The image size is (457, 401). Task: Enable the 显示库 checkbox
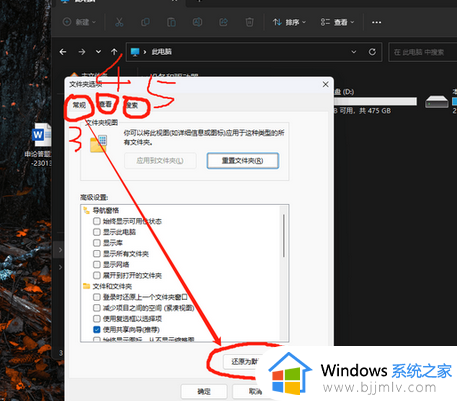(x=97, y=243)
